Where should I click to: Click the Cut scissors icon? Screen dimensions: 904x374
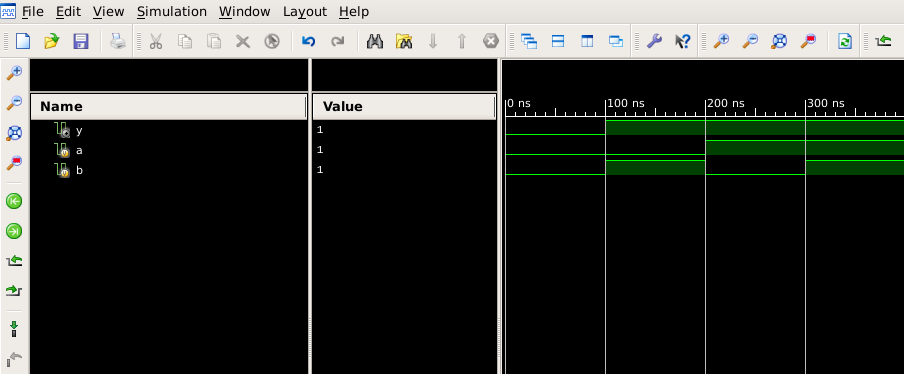156,41
